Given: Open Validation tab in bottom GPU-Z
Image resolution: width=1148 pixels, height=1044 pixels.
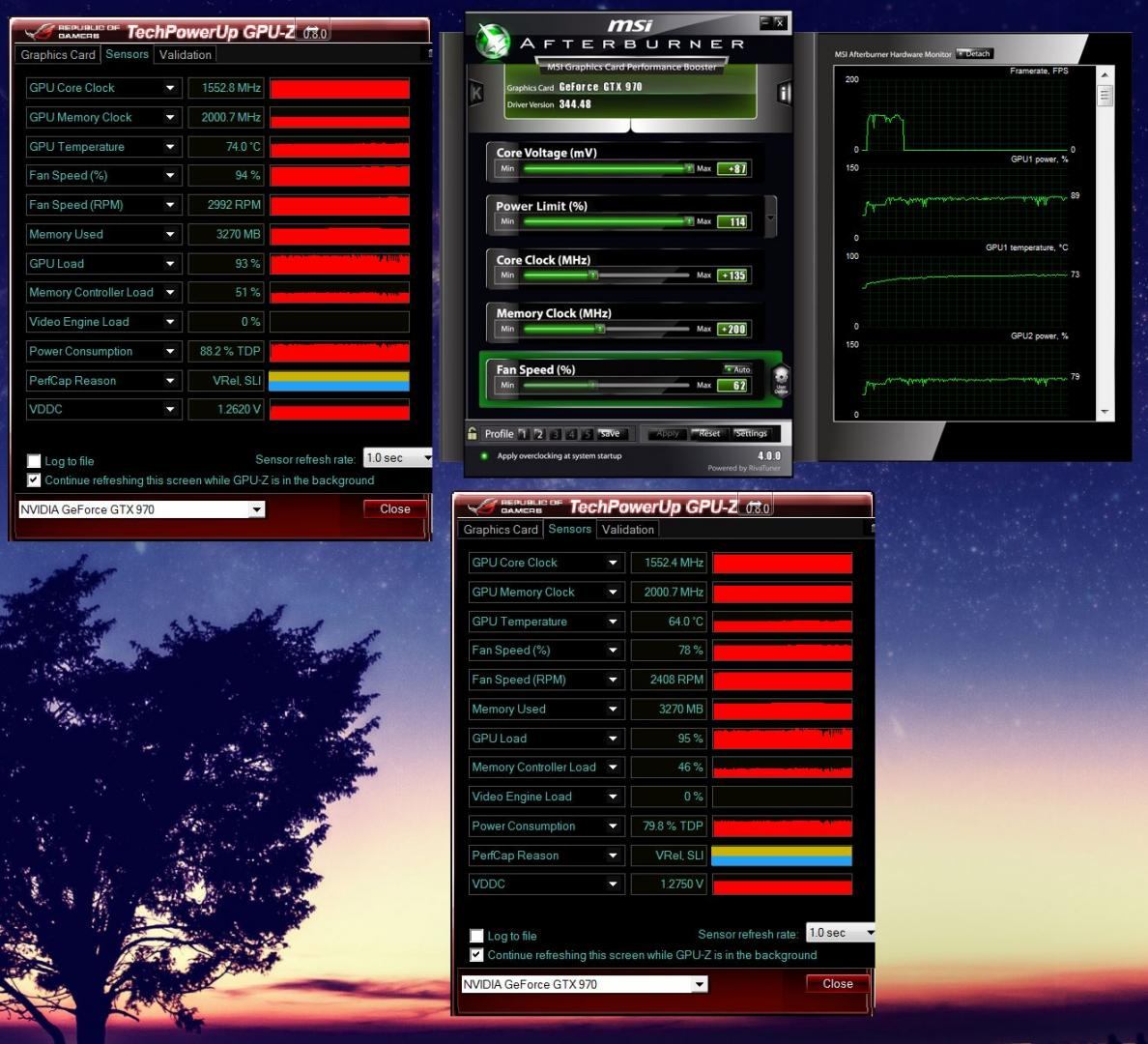Looking at the screenshot, I should [628, 529].
